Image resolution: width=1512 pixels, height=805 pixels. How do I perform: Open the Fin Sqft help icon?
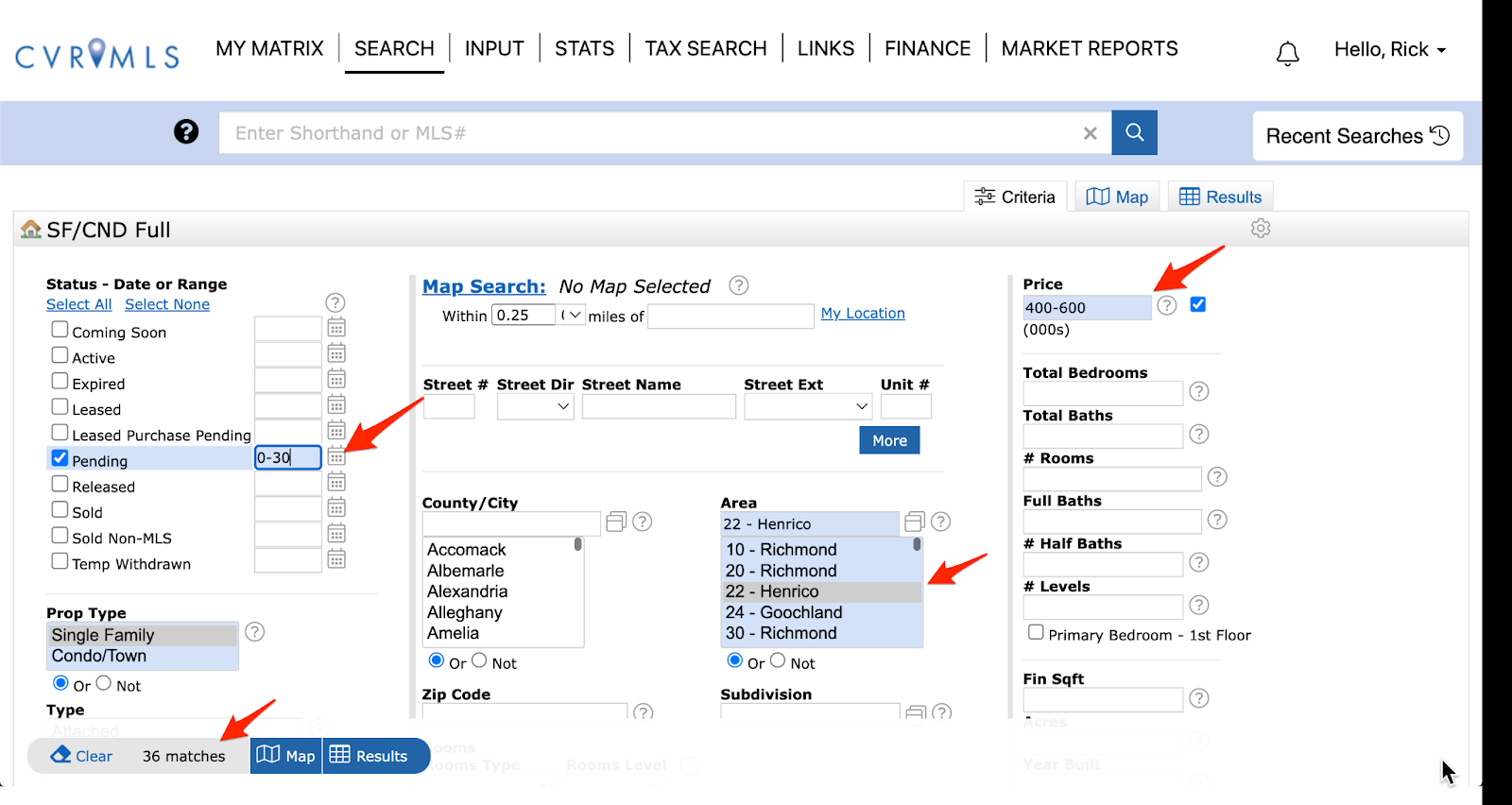click(1199, 698)
